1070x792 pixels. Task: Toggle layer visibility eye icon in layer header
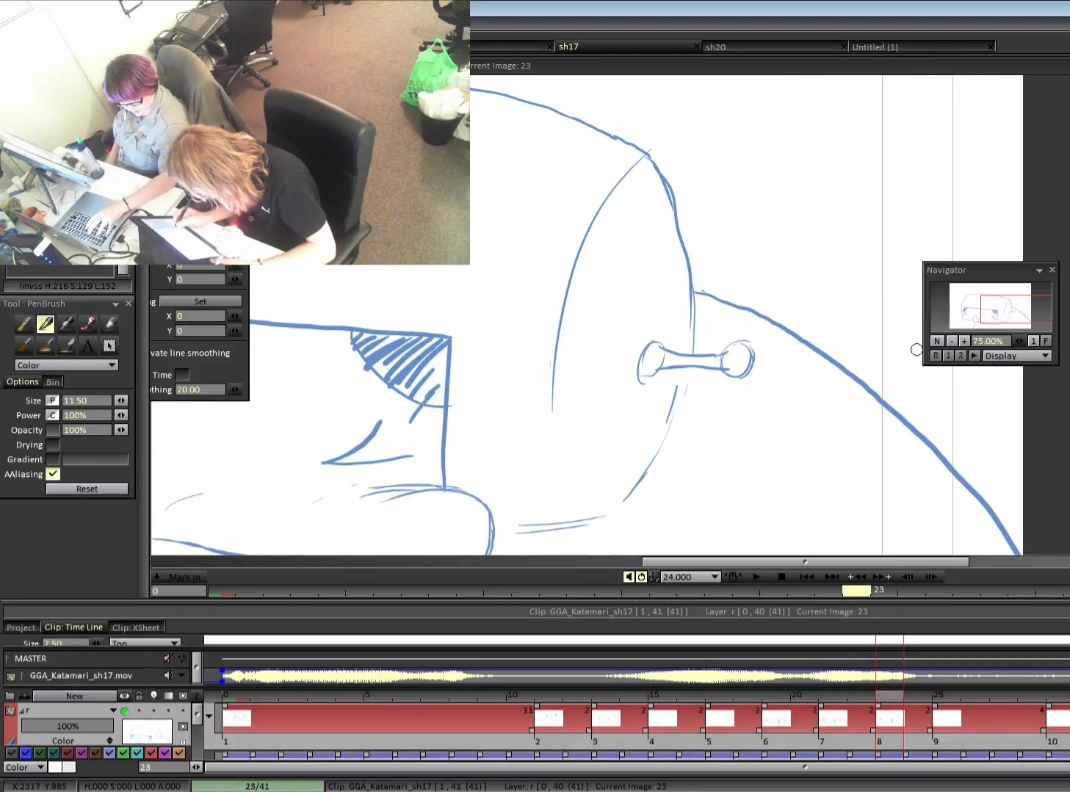[124, 696]
